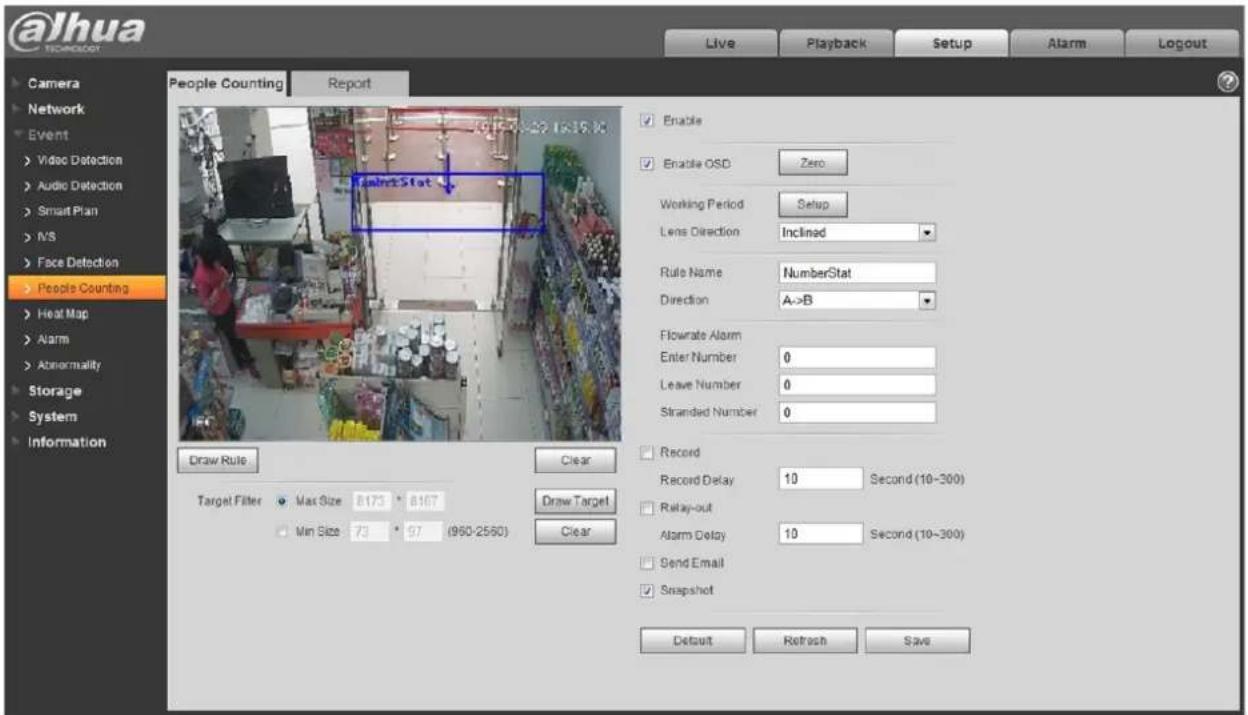1248x715 pixels.
Task: Click the Flowrate Alarm label
Action: coord(700,335)
